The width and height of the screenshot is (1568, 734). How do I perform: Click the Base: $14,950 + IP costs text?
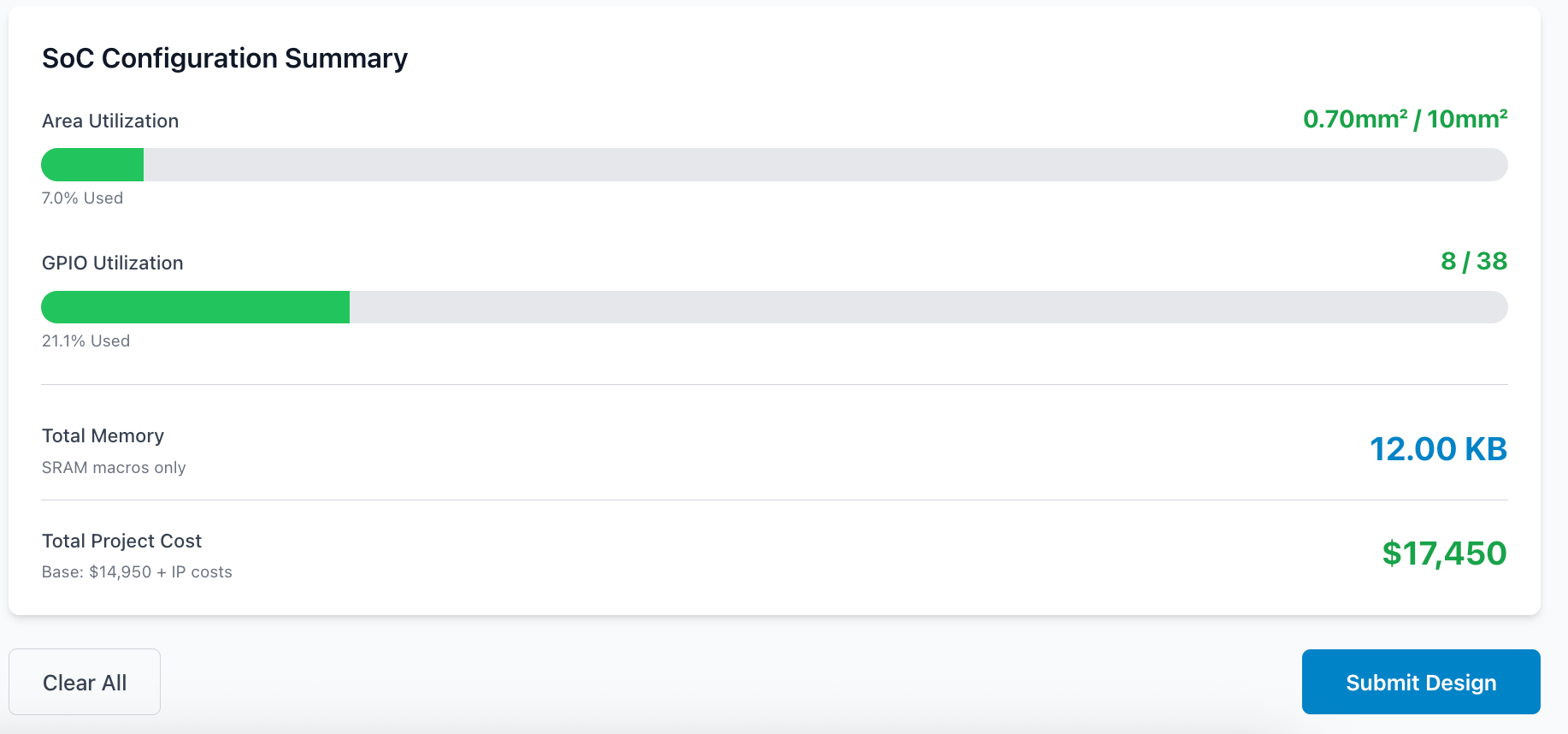click(136, 571)
